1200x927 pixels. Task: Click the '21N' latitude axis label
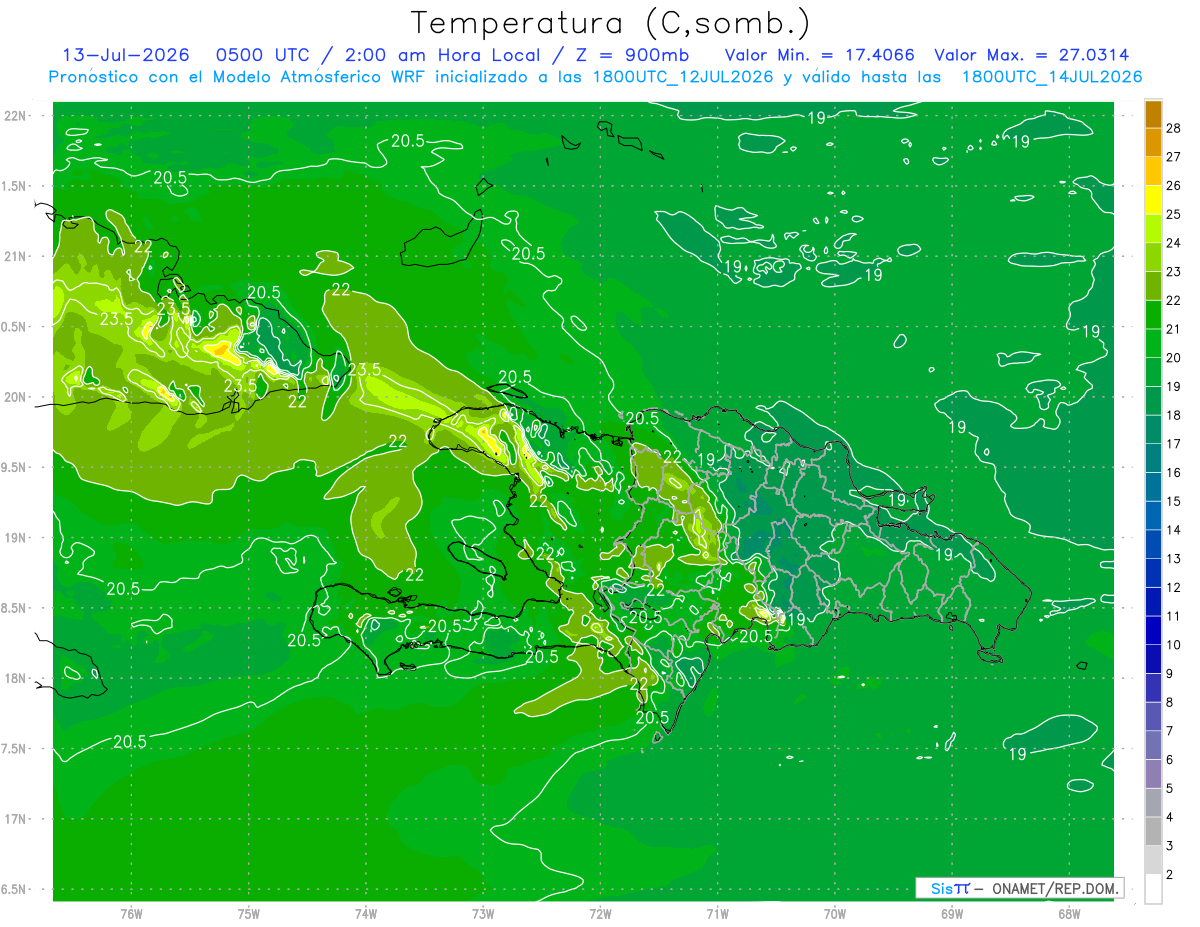[15, 256]
